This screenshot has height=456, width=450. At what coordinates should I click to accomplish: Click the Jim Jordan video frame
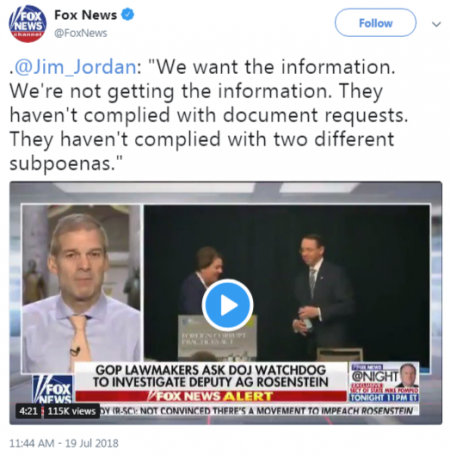pos(81,289)
